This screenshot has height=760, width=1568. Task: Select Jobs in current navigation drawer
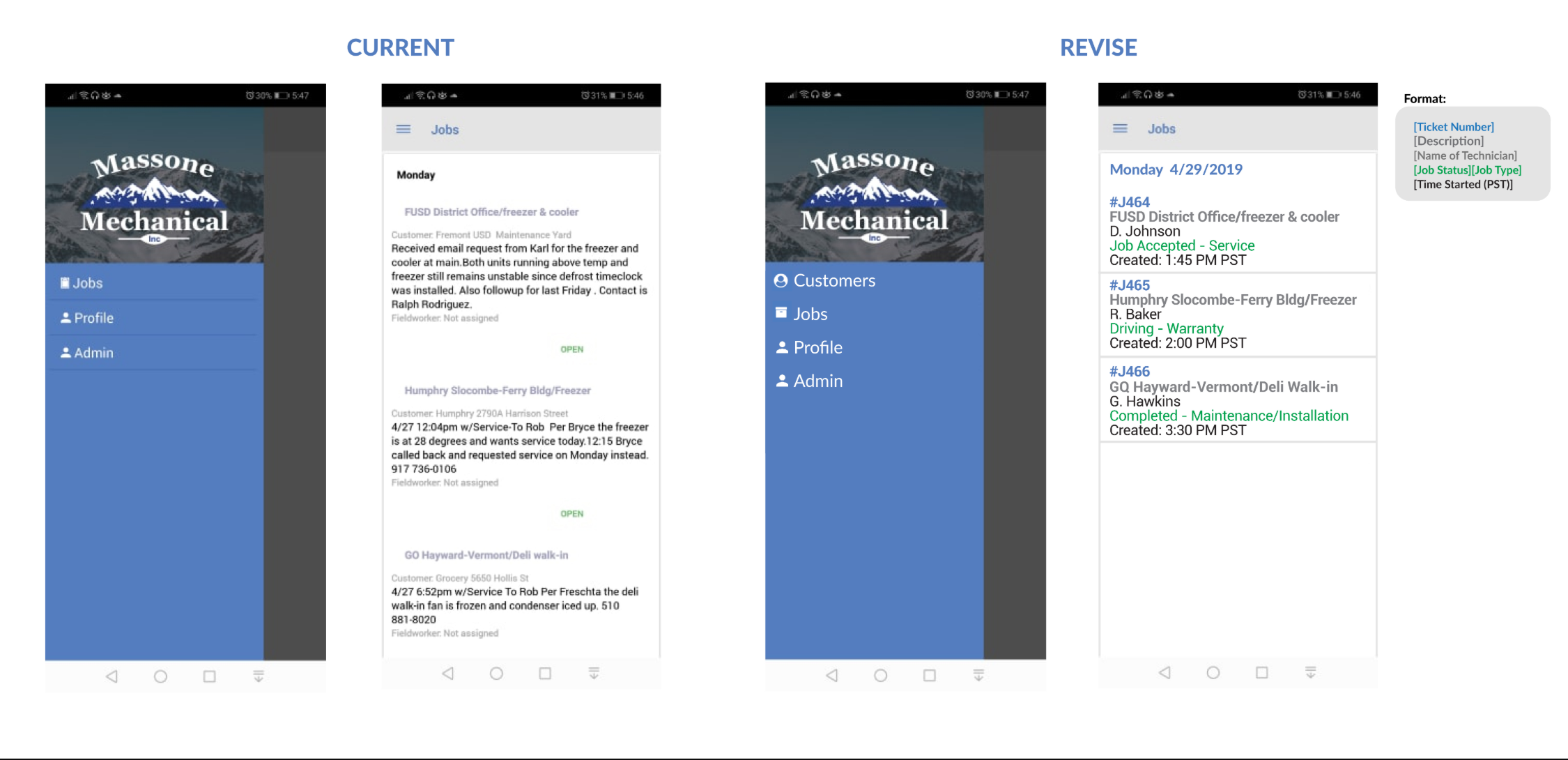(x=87, y=283)
